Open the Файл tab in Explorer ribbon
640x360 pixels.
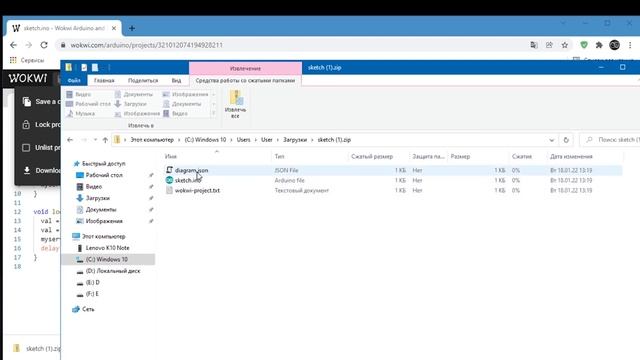click(74, 80)
